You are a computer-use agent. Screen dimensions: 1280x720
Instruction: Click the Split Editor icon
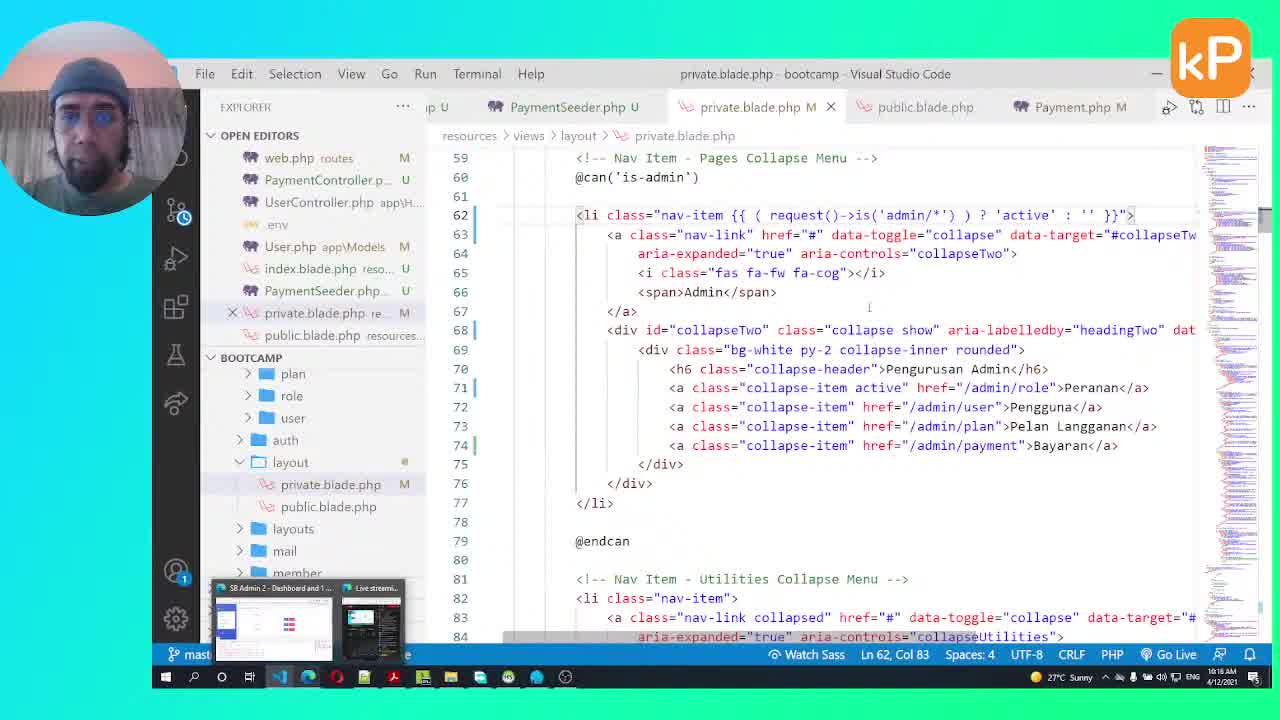[1222, 107]
